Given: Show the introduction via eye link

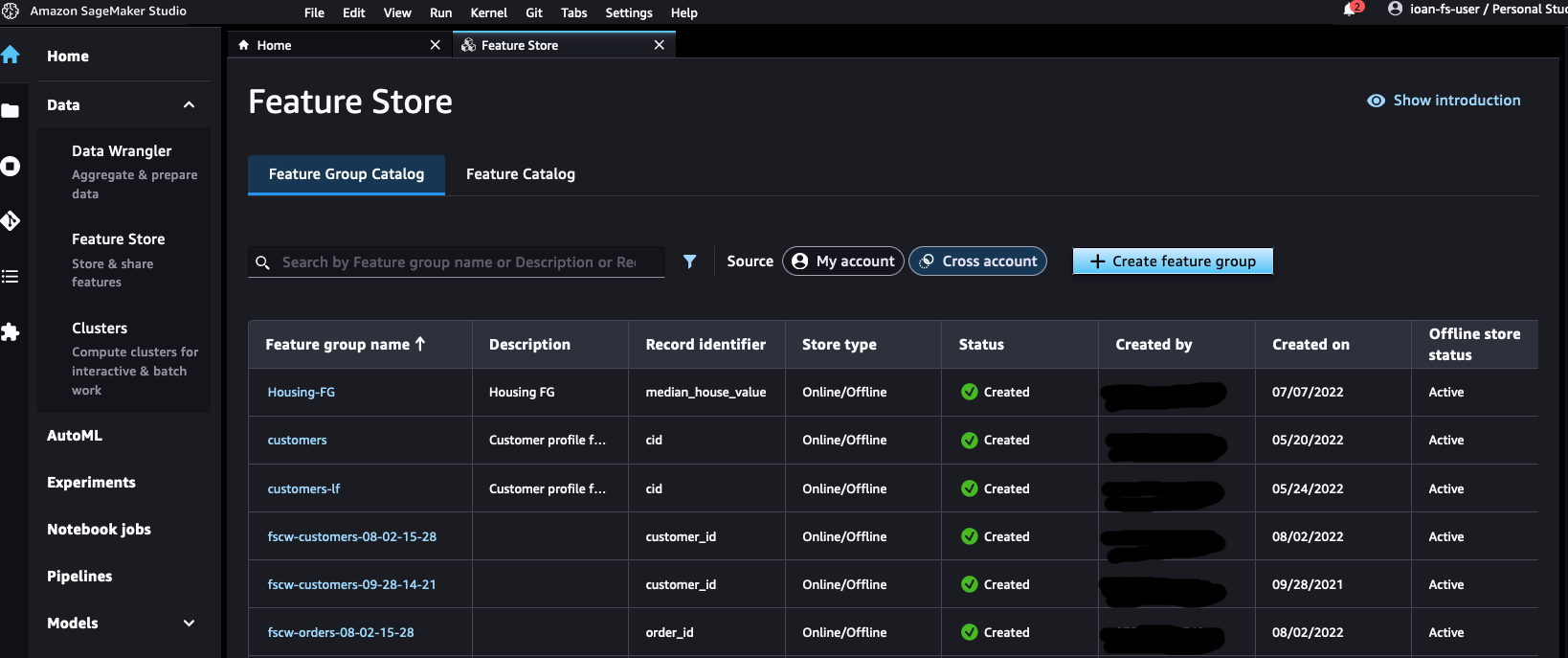Looking at the screenshot, I should pyautogui.click(x=1444, y=101).
